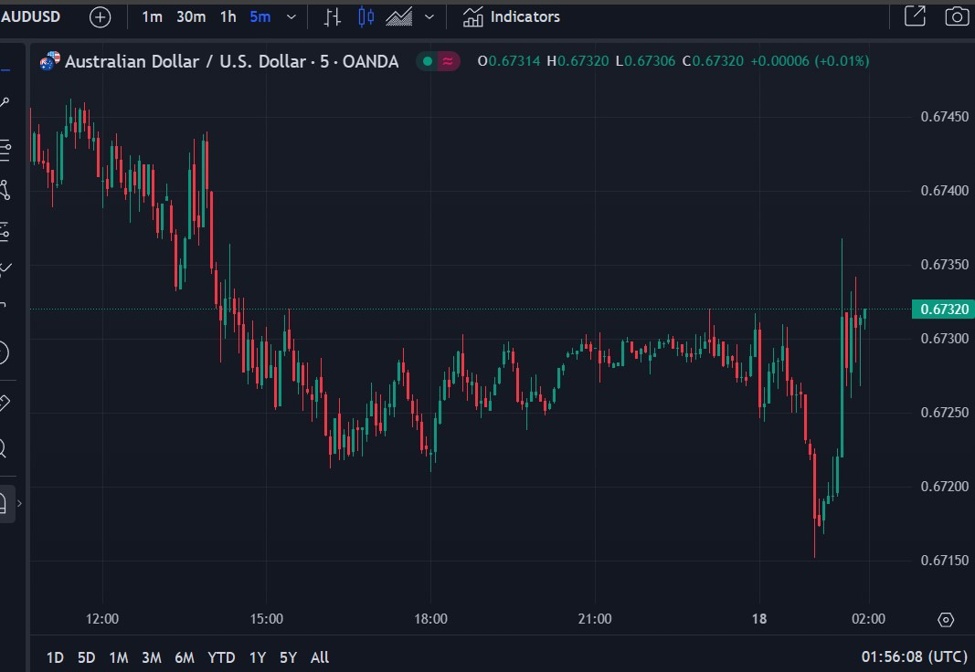
Task: Add symbol with the plus circle icon
Action: pyautogui.click(x=99, y=17)
